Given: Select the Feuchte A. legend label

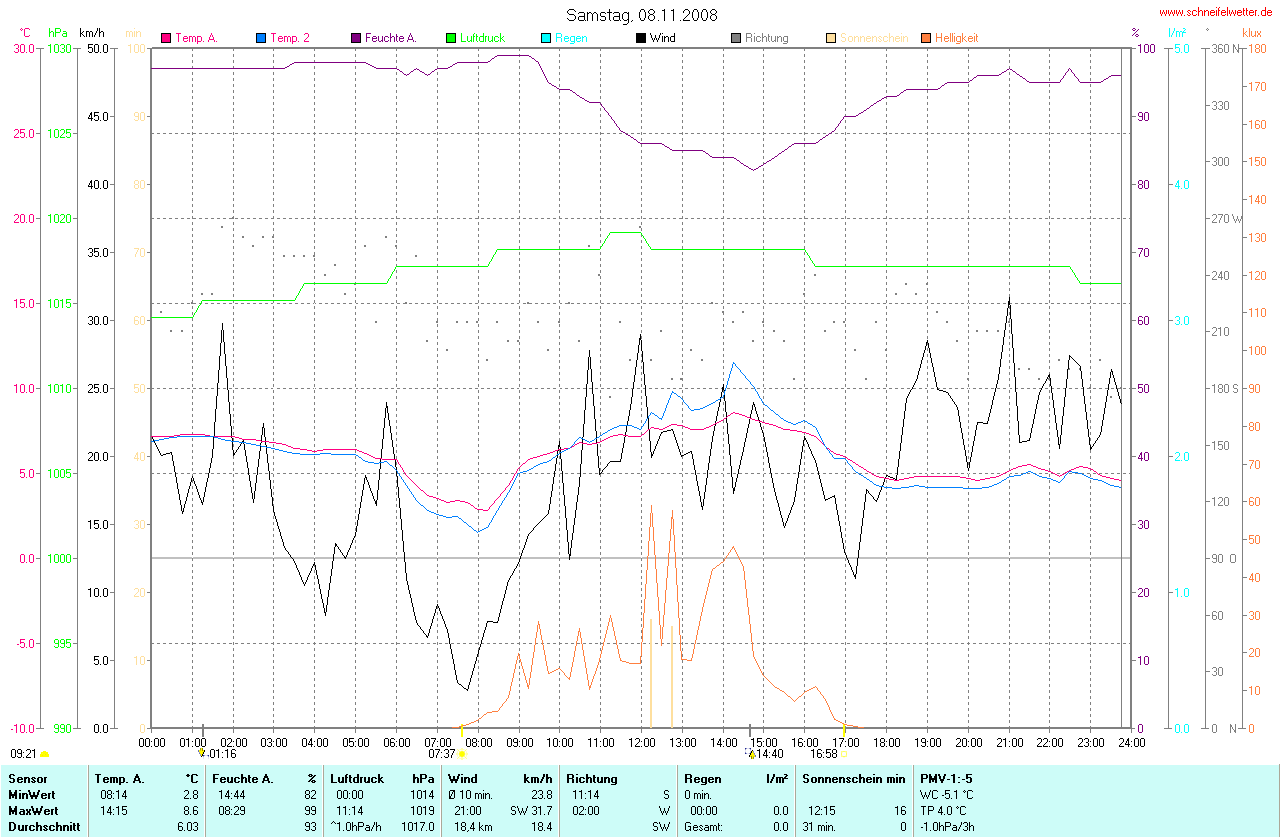Looking at the screenshot, I should (390, 38).
